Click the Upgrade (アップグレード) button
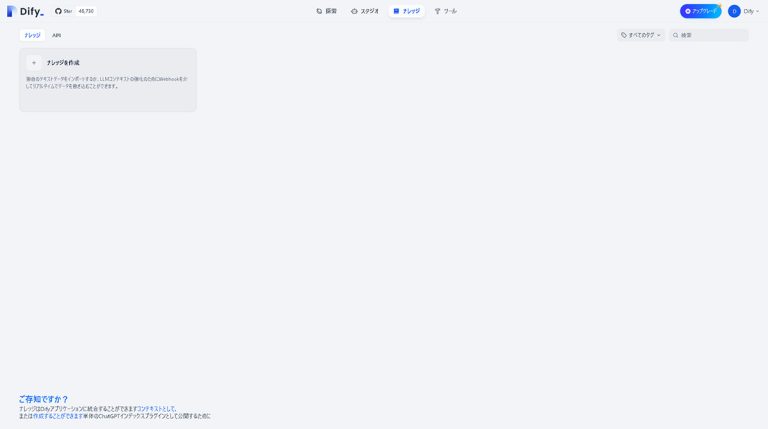Screen dimensions: 768x429 click(700, 11)
